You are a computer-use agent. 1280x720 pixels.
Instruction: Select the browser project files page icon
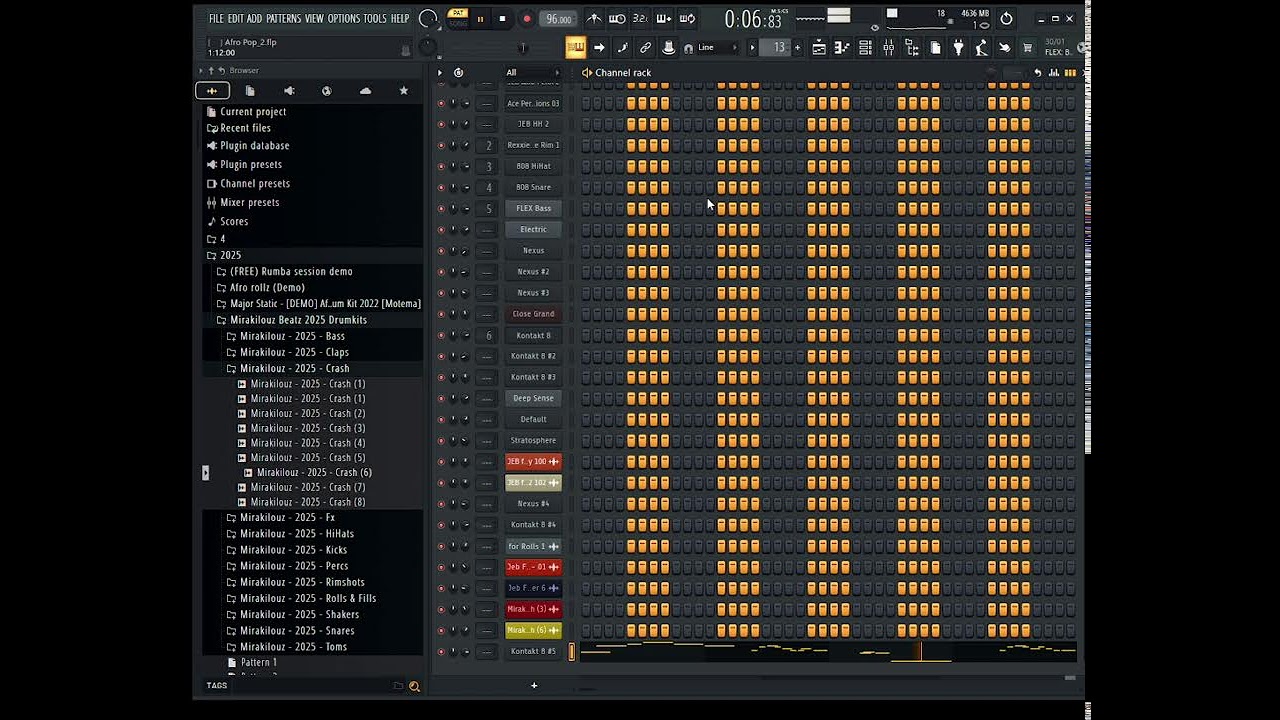(x=250, y=91)
